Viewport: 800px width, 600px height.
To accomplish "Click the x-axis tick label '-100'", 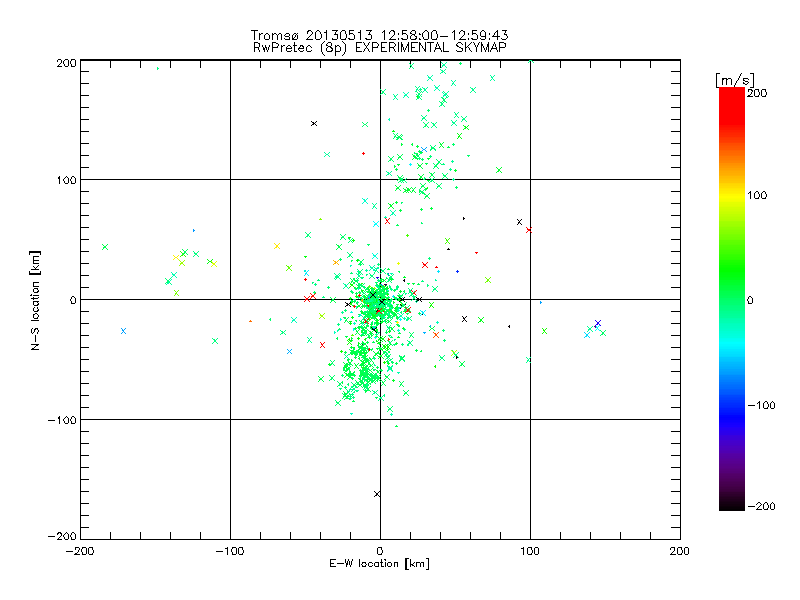I will coord(230,551).
